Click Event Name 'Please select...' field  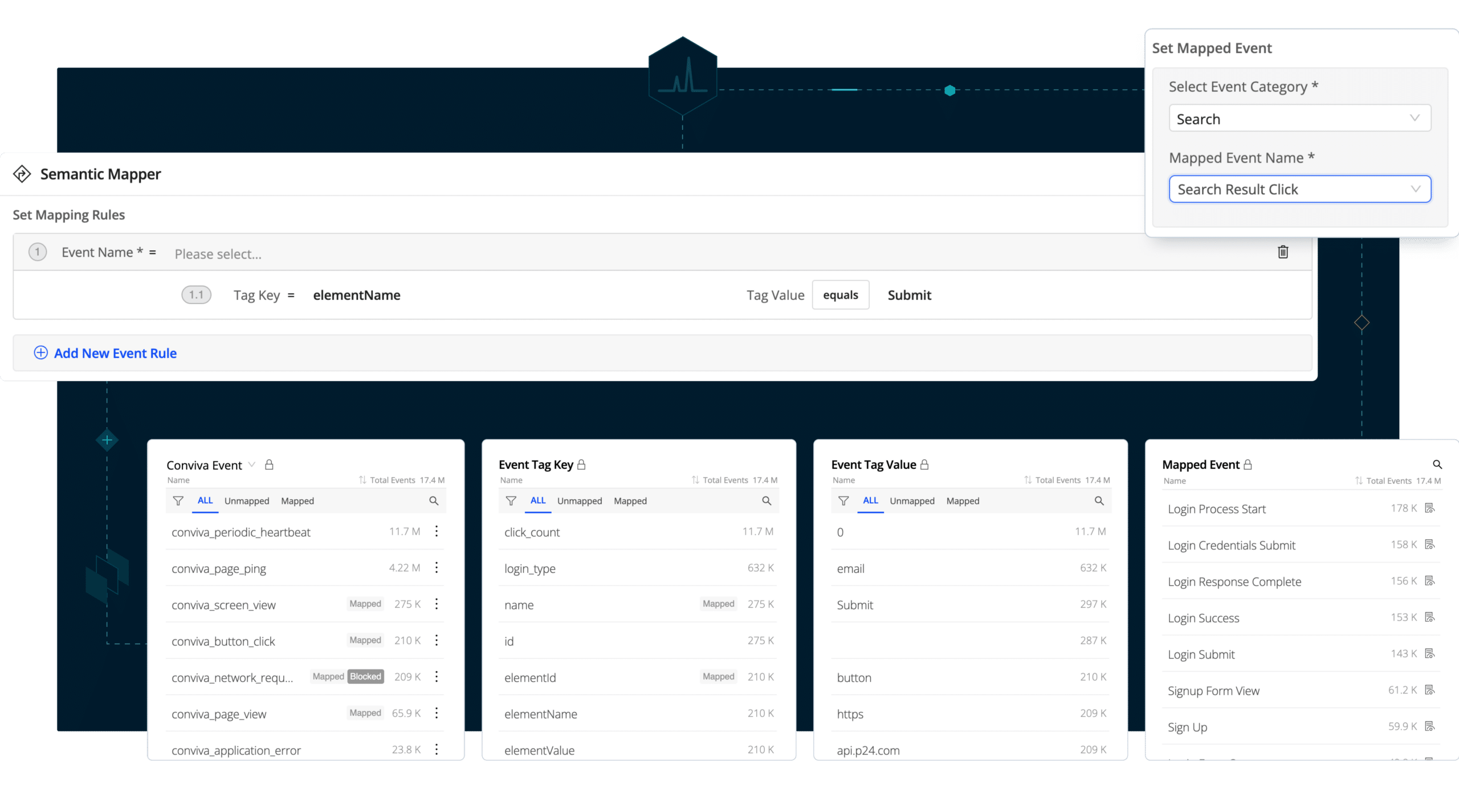pos(218,254)
